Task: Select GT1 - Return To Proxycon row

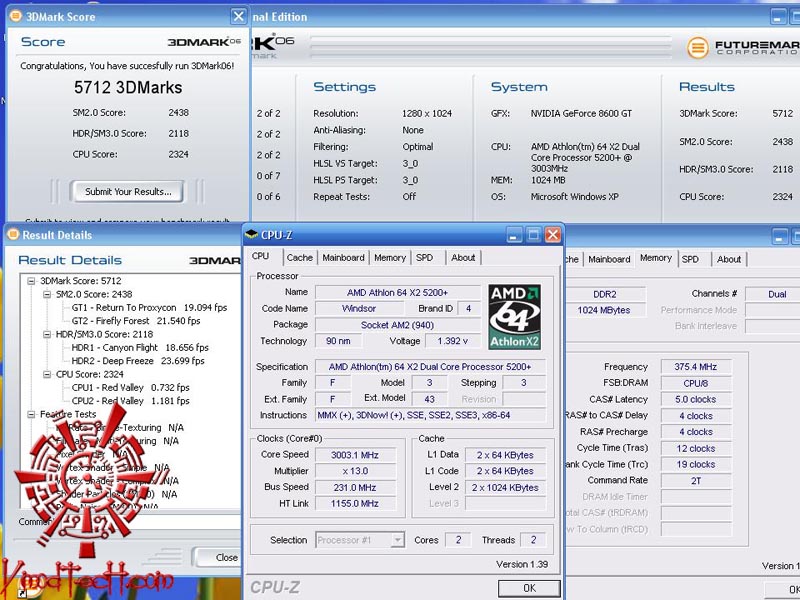Action: point(149,308)
